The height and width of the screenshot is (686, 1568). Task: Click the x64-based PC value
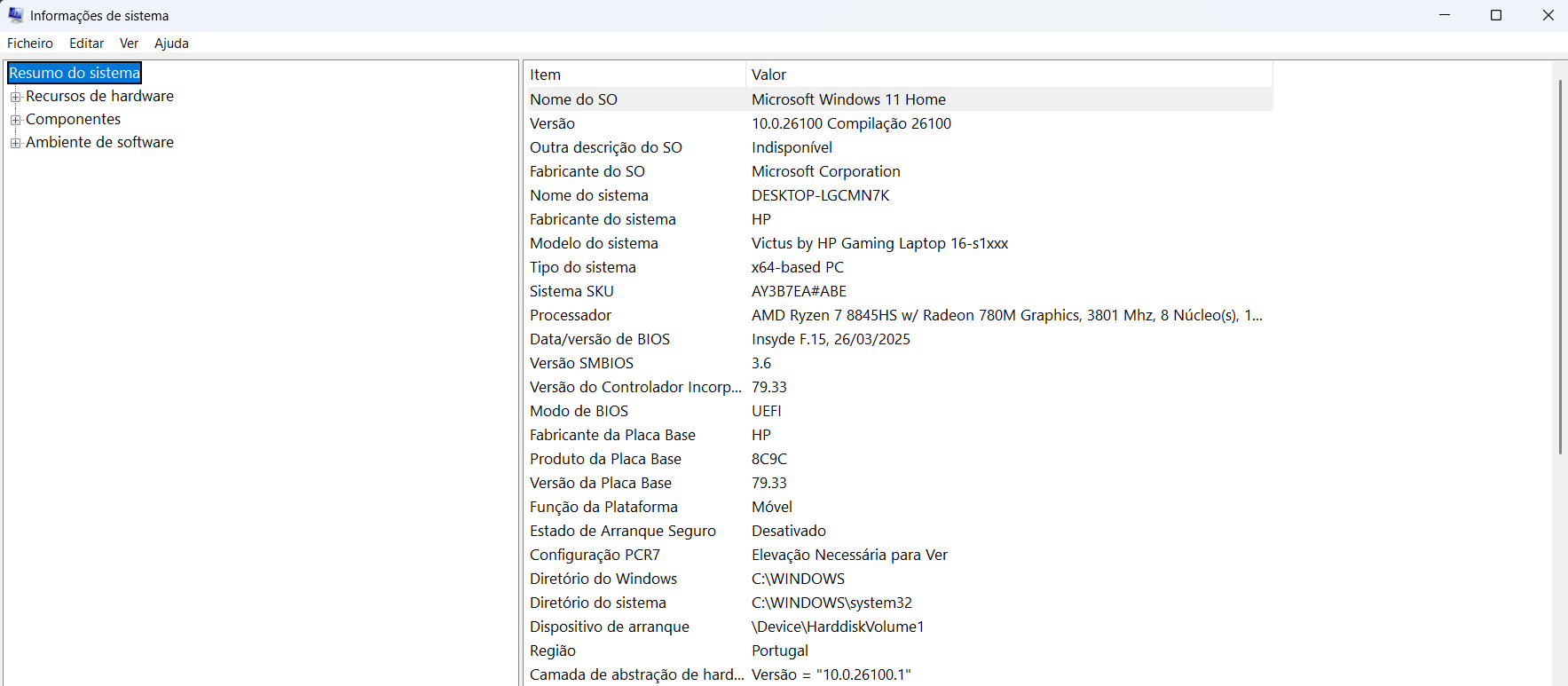click(x=797, y=267)
